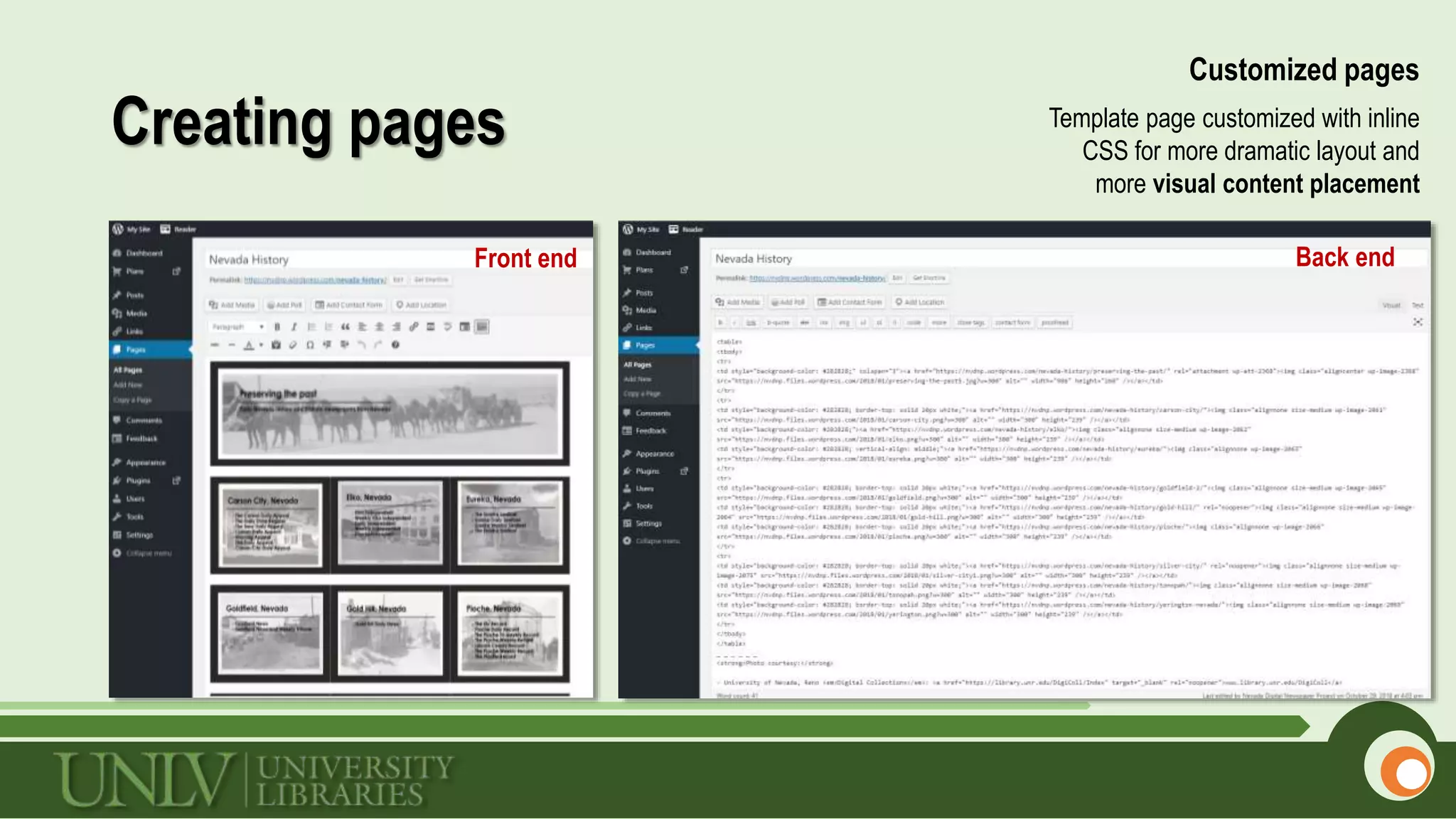Switch to Visual tab in Back end editor
This screenshot has width=1456, height=819.
coord(1391,306)
